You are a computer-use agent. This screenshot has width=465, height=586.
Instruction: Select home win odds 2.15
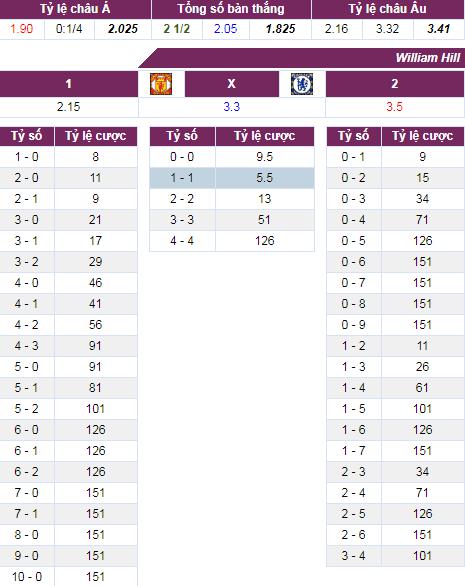pos(68,107)
